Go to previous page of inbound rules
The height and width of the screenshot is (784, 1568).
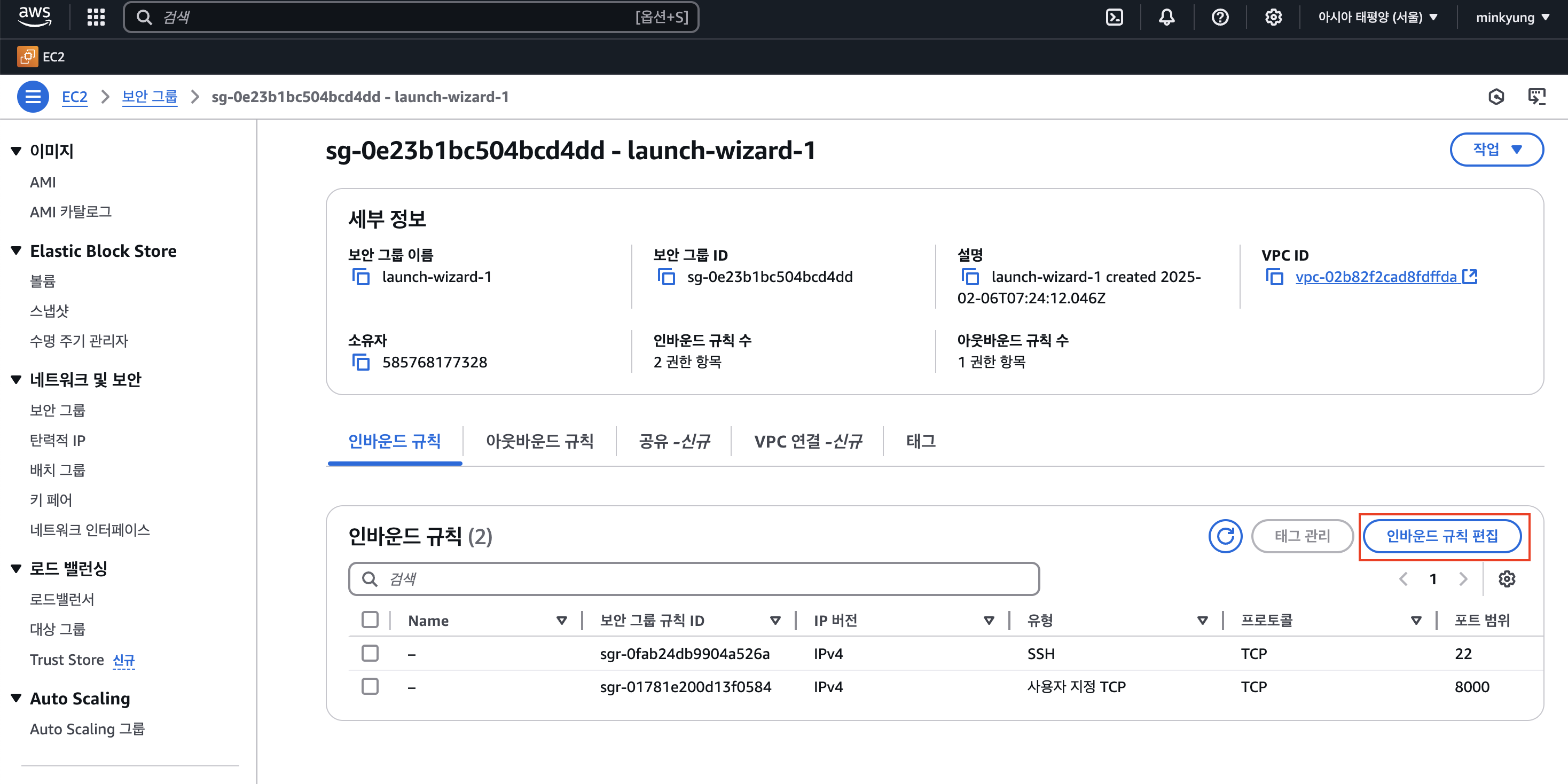(x=1403, y=579)
